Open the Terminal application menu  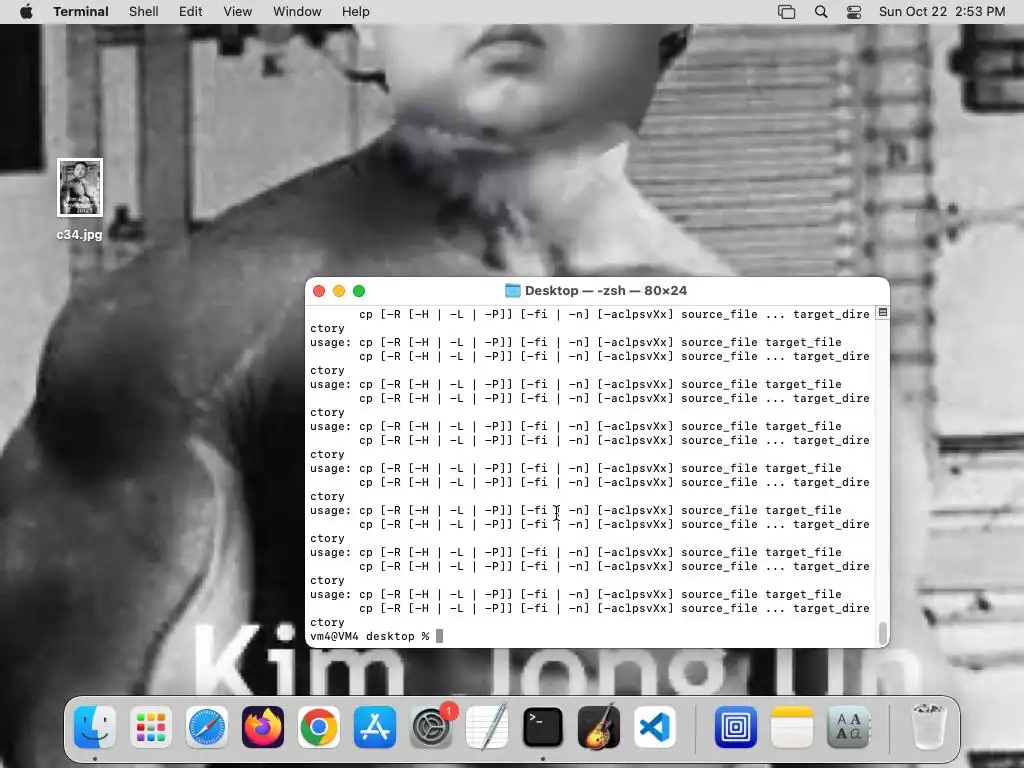(81, 12)
